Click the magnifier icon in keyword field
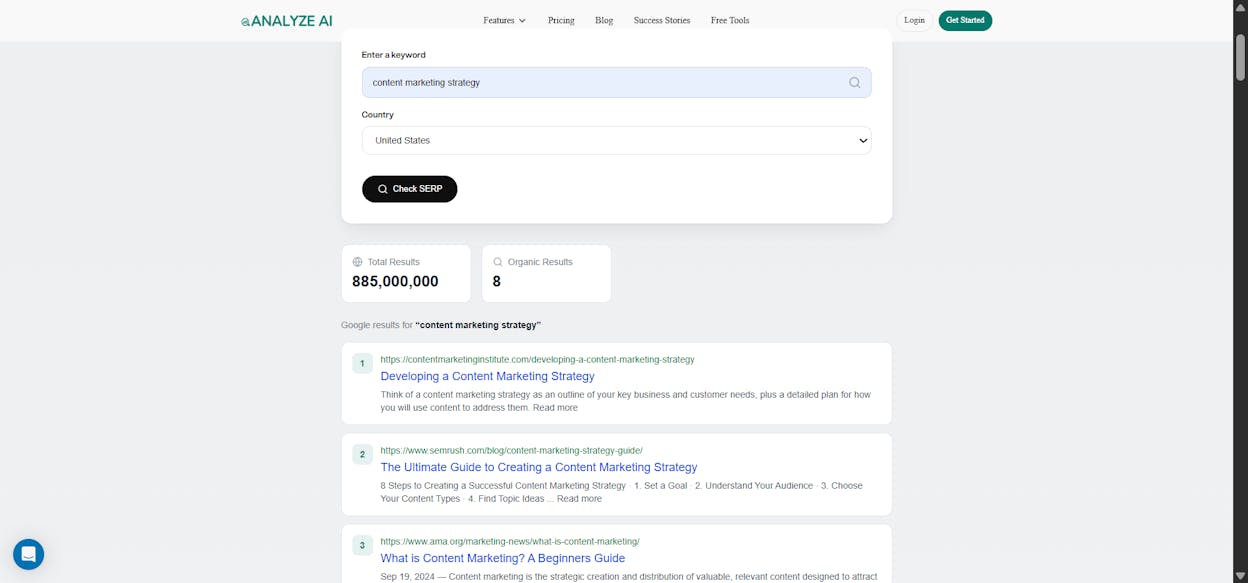This screenshot has width=1248, height=583. coord(854,82)
